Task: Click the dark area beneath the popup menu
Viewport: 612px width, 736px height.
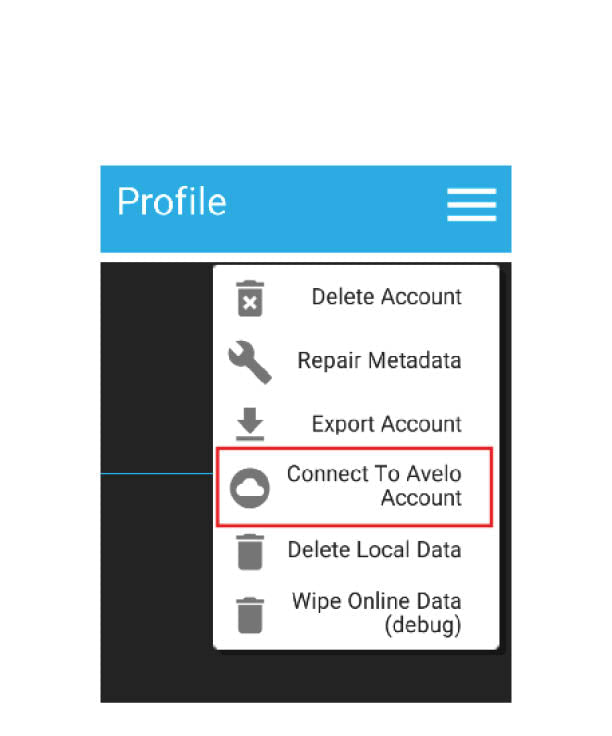Action: 306,676
